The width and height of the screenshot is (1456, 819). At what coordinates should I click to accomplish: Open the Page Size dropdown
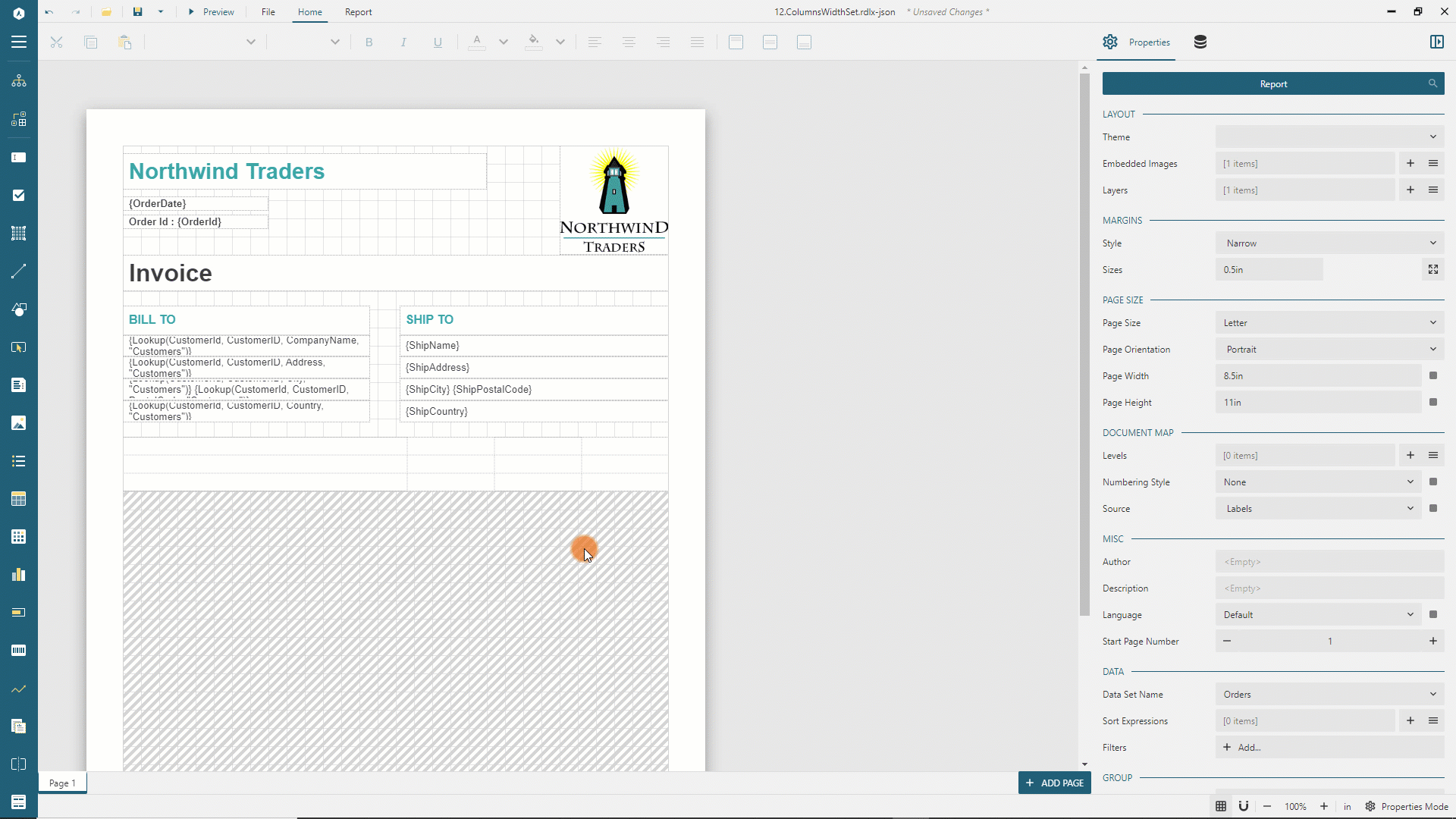coord(1329,323)
